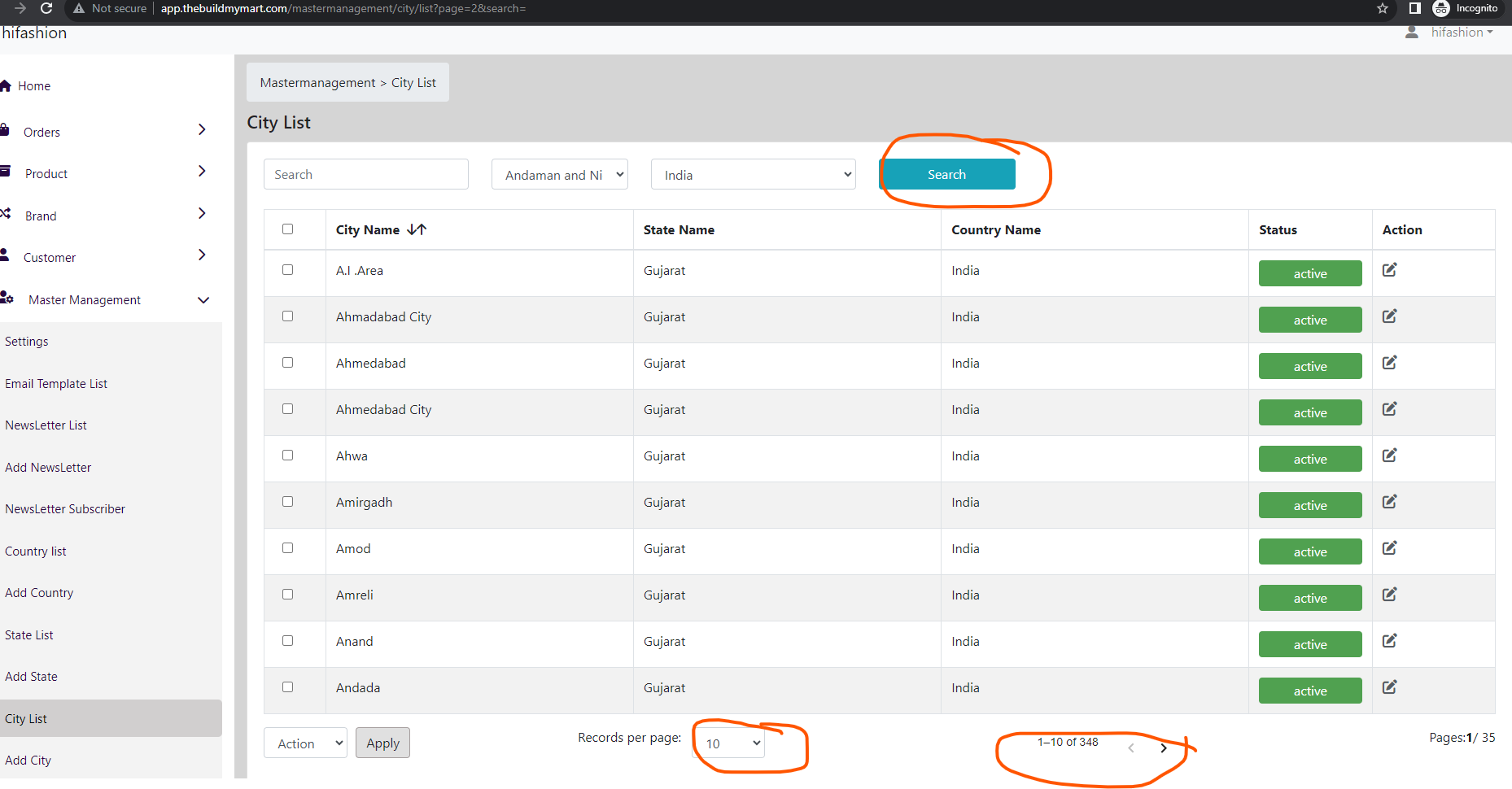Screen dimensions: 1512x789
Task: Reload the page with browser refresh icon
Action: click(46, 8)
